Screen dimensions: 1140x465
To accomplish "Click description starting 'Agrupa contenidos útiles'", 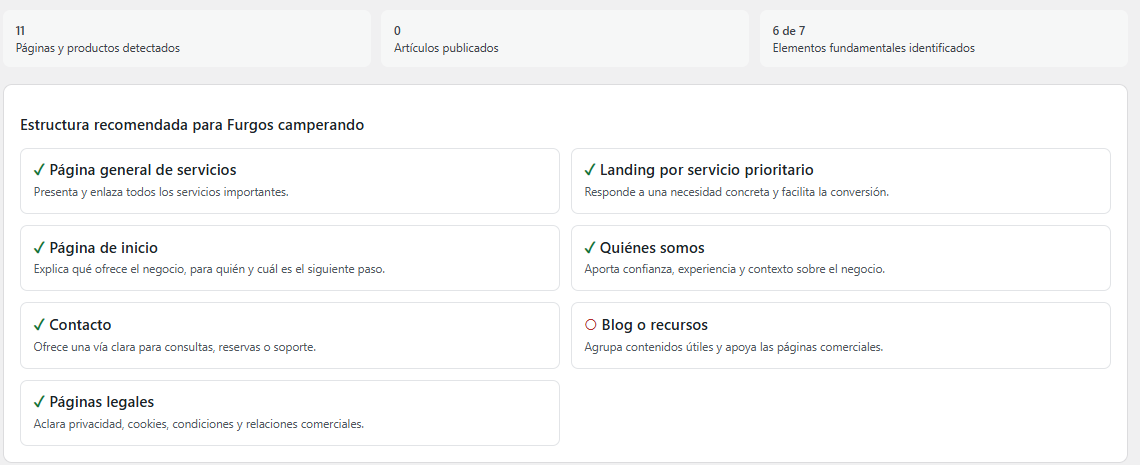I will click(x=734, y=347).
